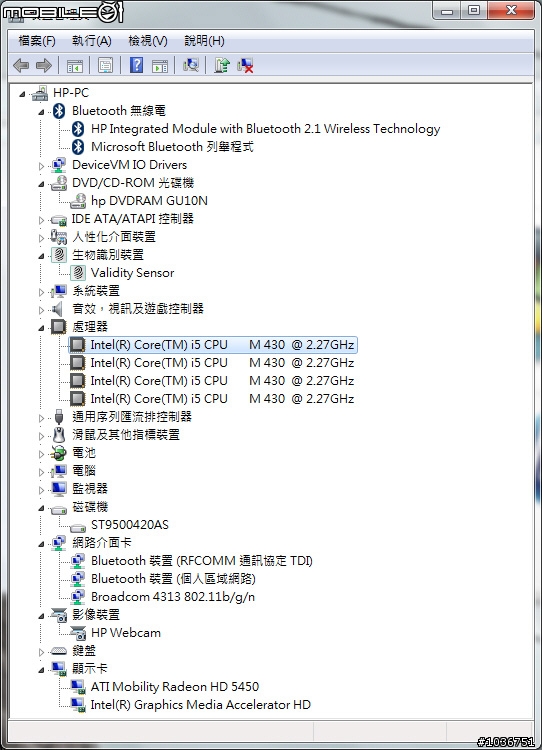Click the Show/Hide console tree icon
The image size is (542, 750).
(75, 66)
